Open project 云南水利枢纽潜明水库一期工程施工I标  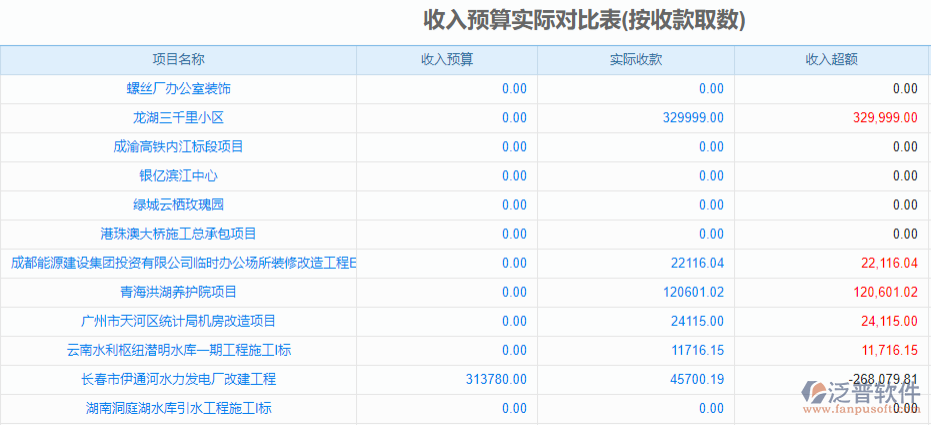click(x=179, y=350)
